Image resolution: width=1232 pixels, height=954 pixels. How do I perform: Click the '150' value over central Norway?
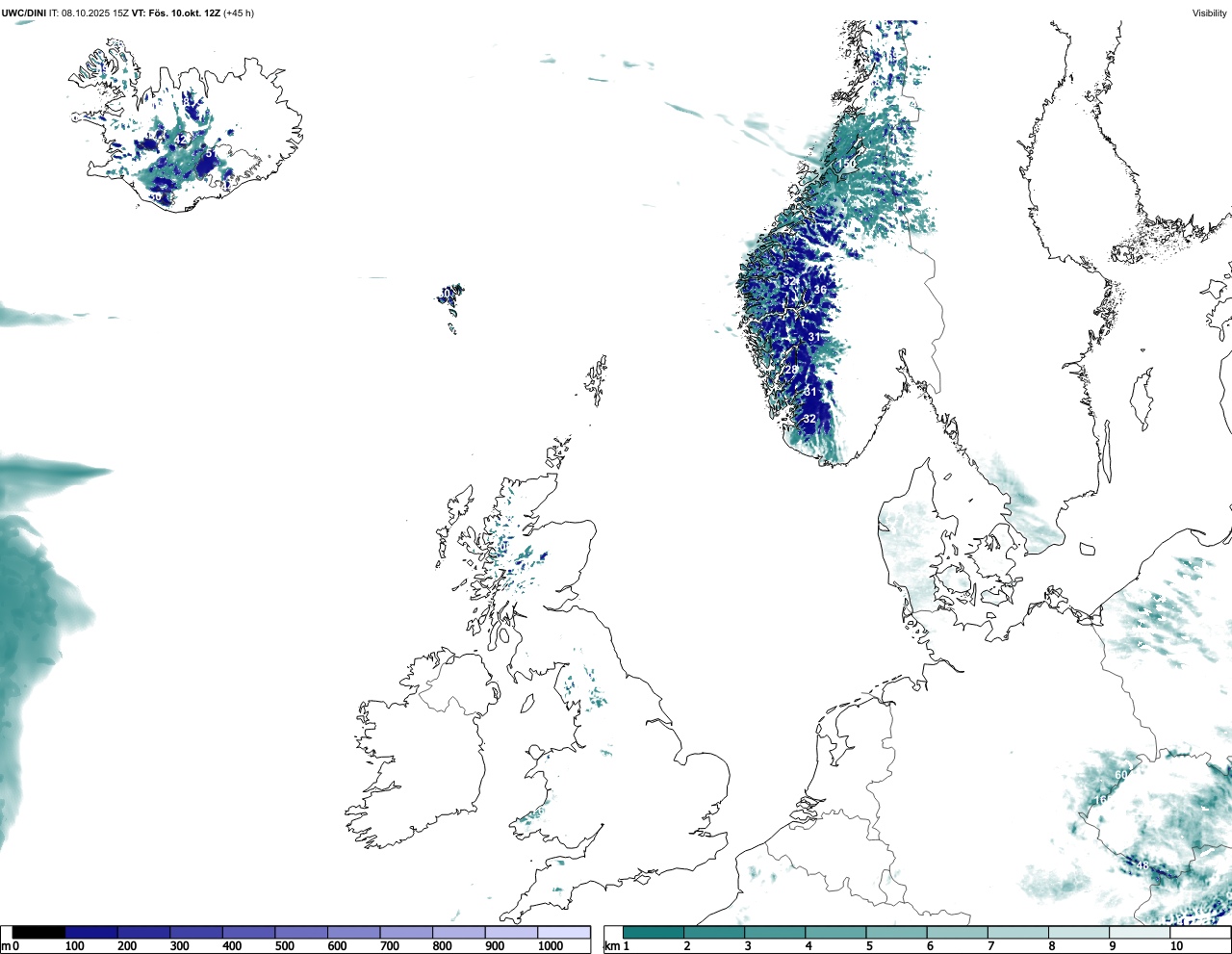click(846, 165)
